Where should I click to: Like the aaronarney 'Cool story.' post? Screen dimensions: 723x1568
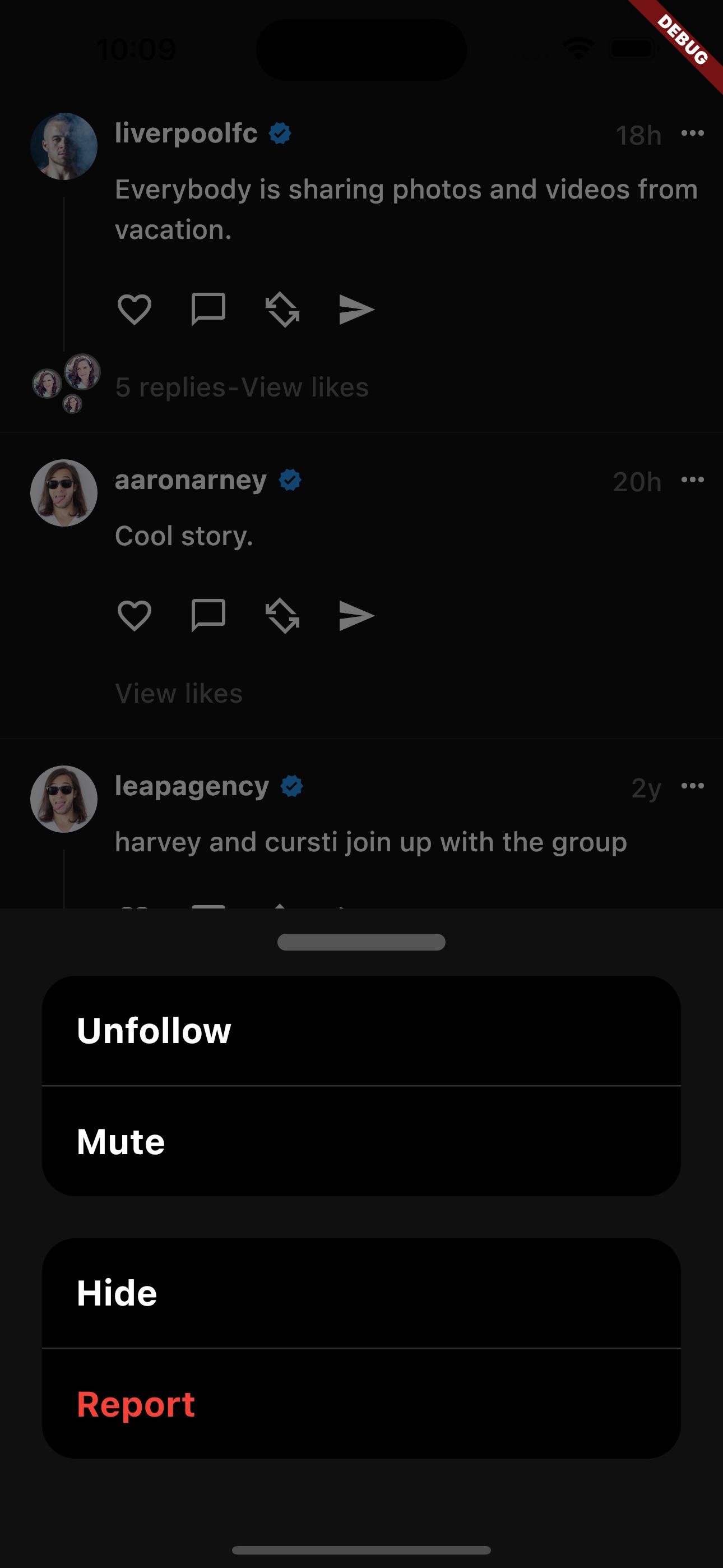(x=134, y=615)
